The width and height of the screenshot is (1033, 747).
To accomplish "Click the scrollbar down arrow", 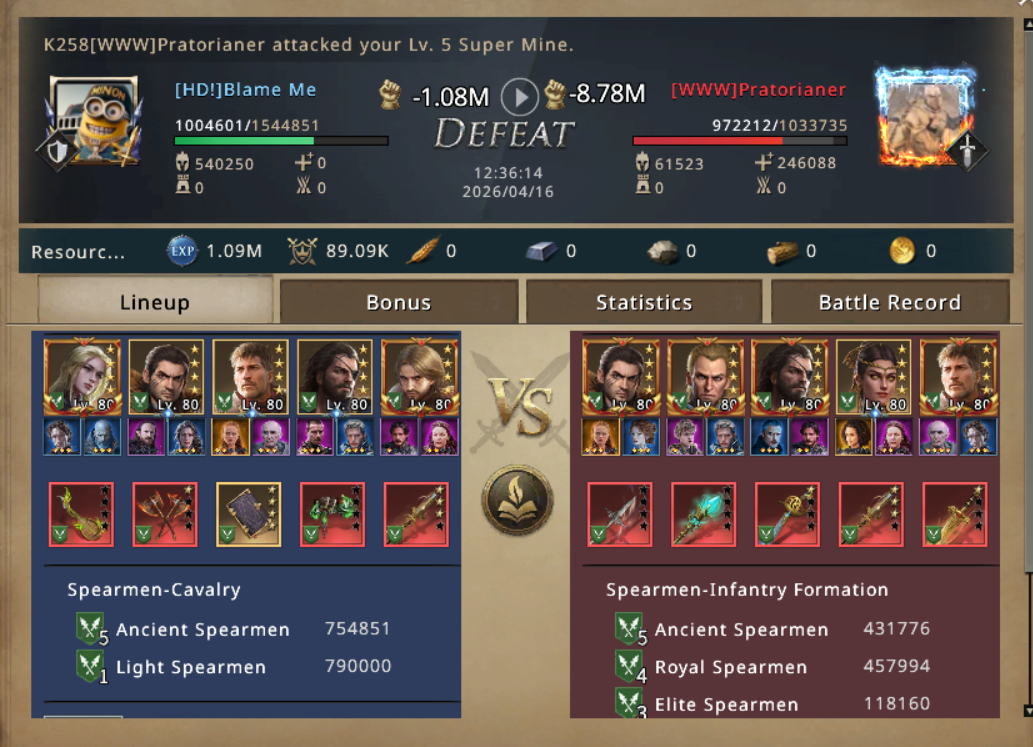I will coord(1028,711).
